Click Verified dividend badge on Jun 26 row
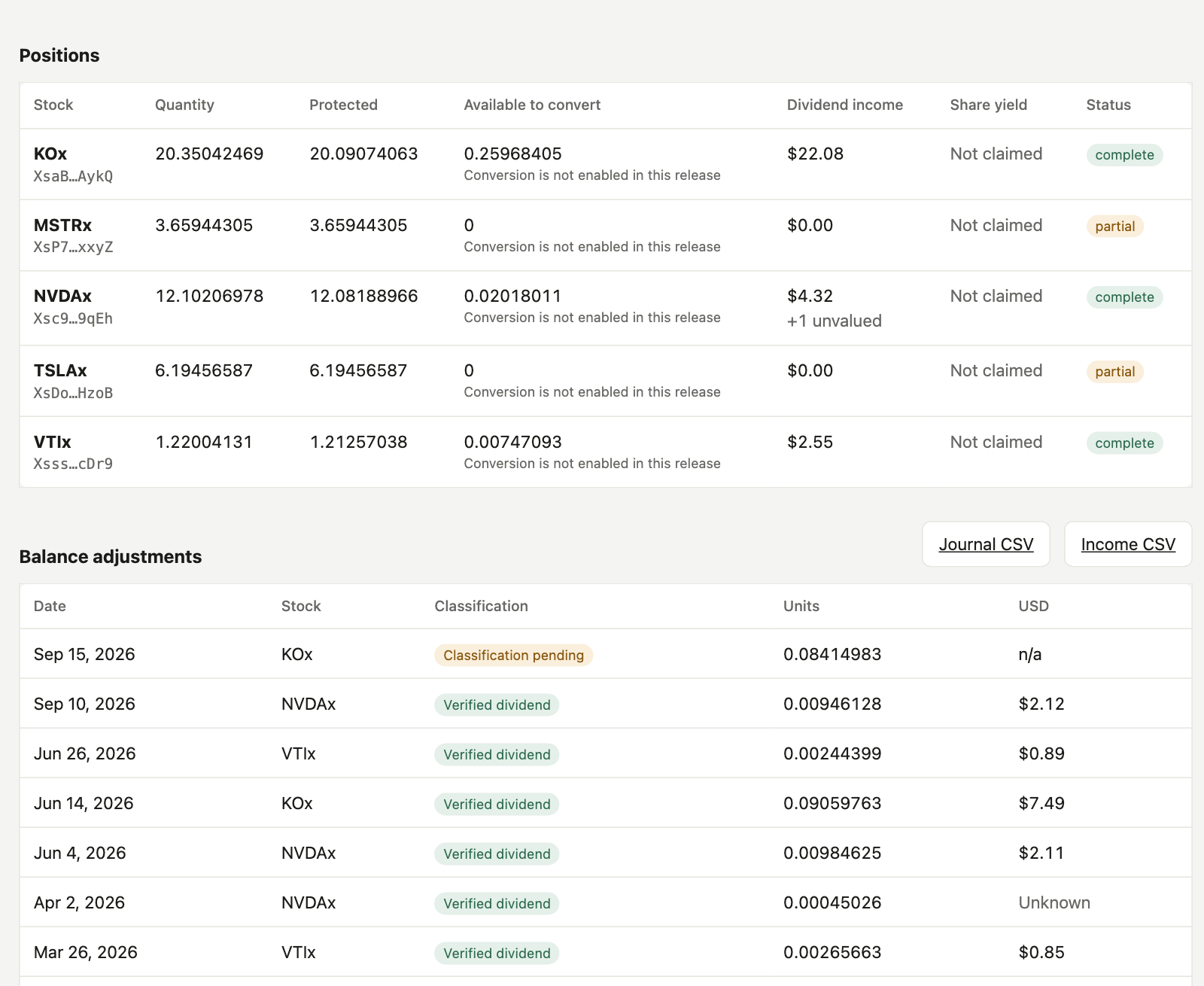The height and width of the screenshot is (986, 1204). (x=497, y=755)
